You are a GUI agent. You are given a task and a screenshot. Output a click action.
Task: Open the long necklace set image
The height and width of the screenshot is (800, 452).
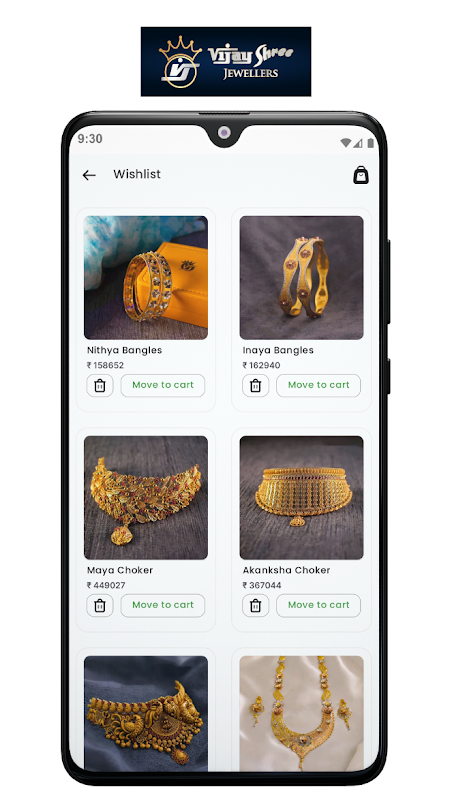point(302,713)
